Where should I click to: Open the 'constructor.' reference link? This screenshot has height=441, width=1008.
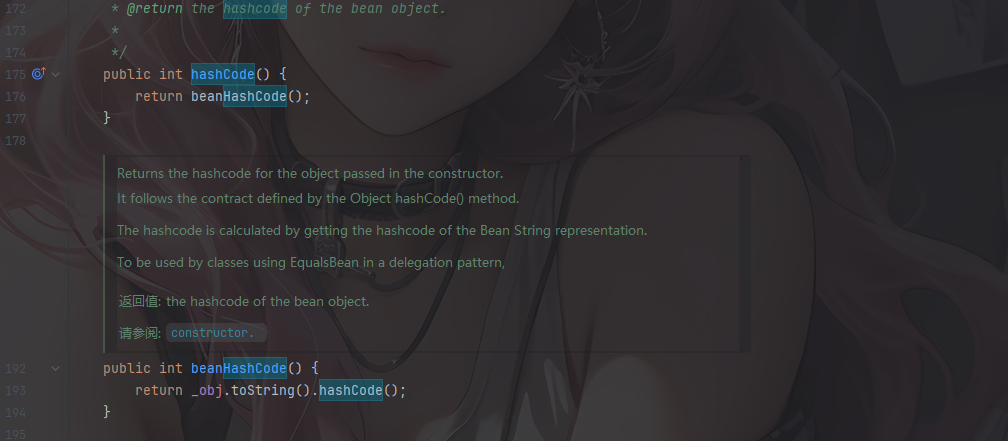pyautogui.click(x=213, y=333)
